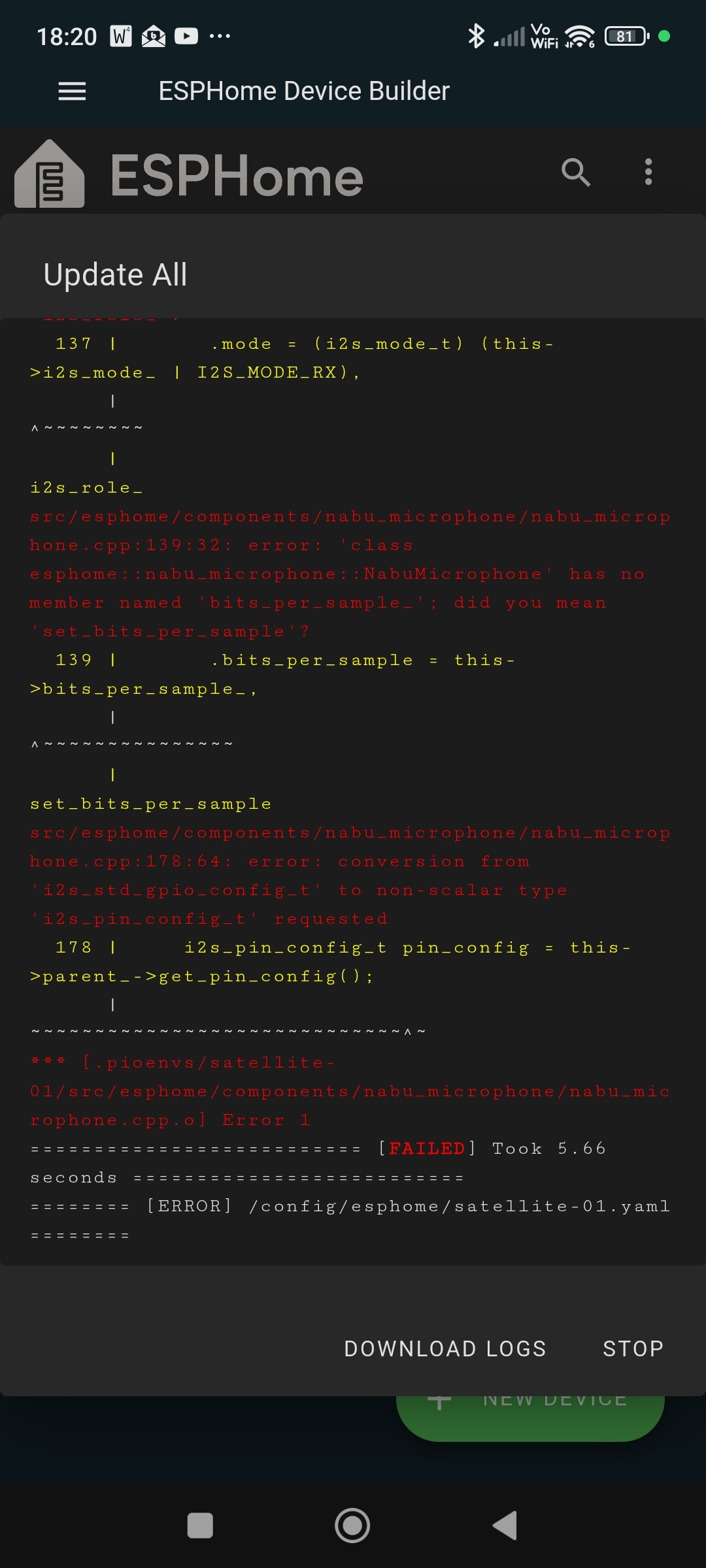
Task: Tap the FAILED status line in log
Action: pyautogui.click(x=319, y=1163)
